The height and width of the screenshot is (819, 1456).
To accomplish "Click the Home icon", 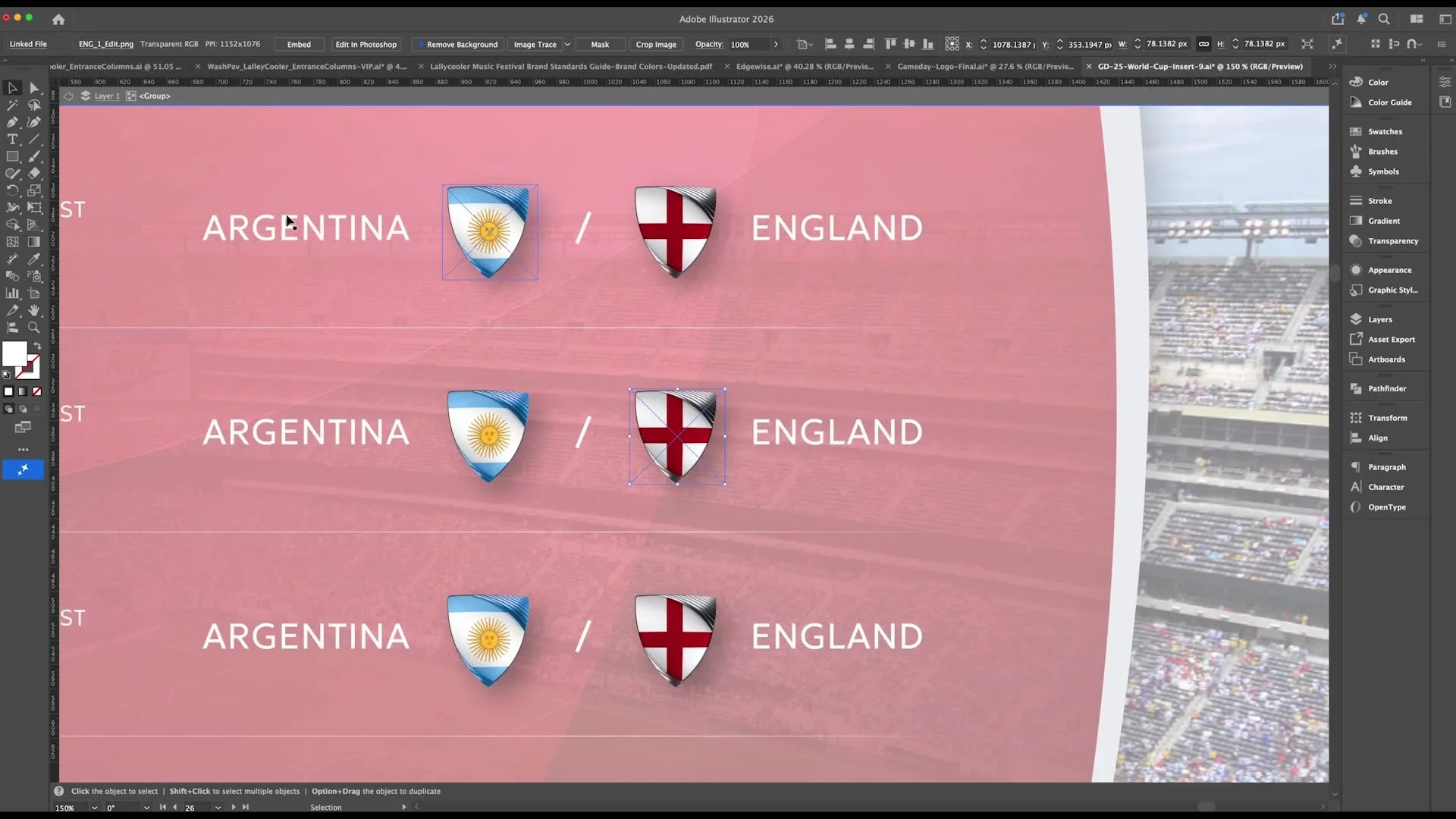I will click(x=58, y=19).
